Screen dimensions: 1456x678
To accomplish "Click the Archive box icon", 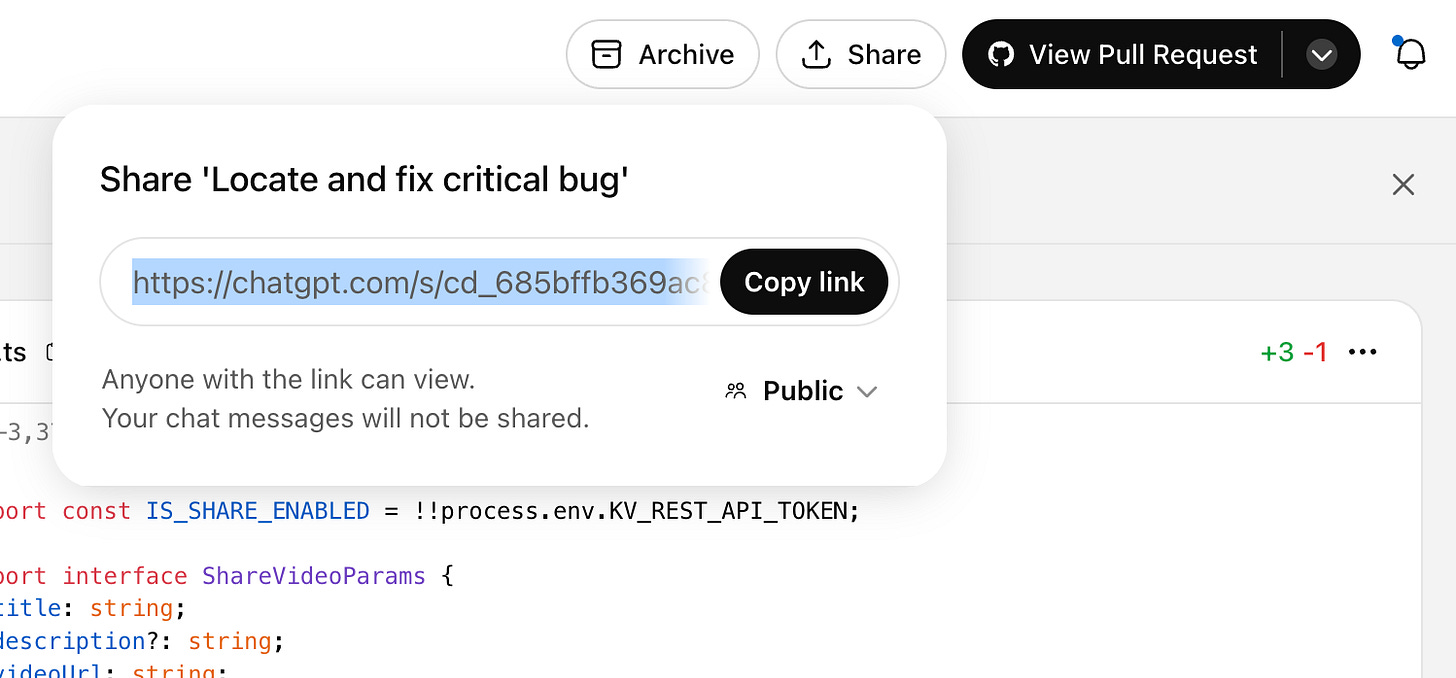I will point(606,54).
